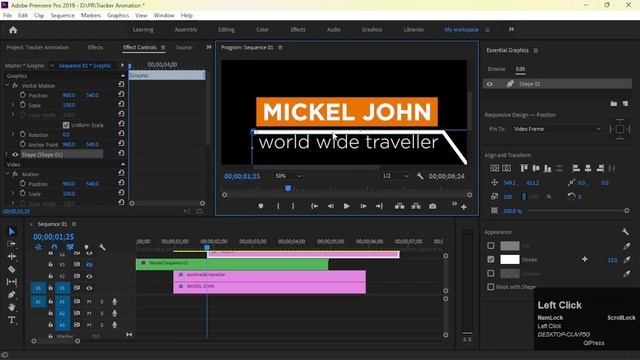Viewport: 640px width, 360px height.
Task: Show more workspaces chevron
Action: click(x=511, y=29)
